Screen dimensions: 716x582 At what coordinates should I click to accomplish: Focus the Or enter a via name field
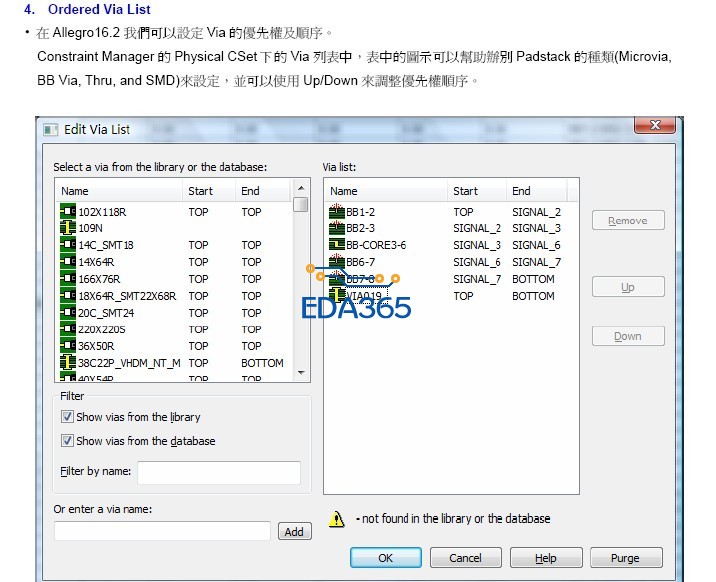pos(162,531)
